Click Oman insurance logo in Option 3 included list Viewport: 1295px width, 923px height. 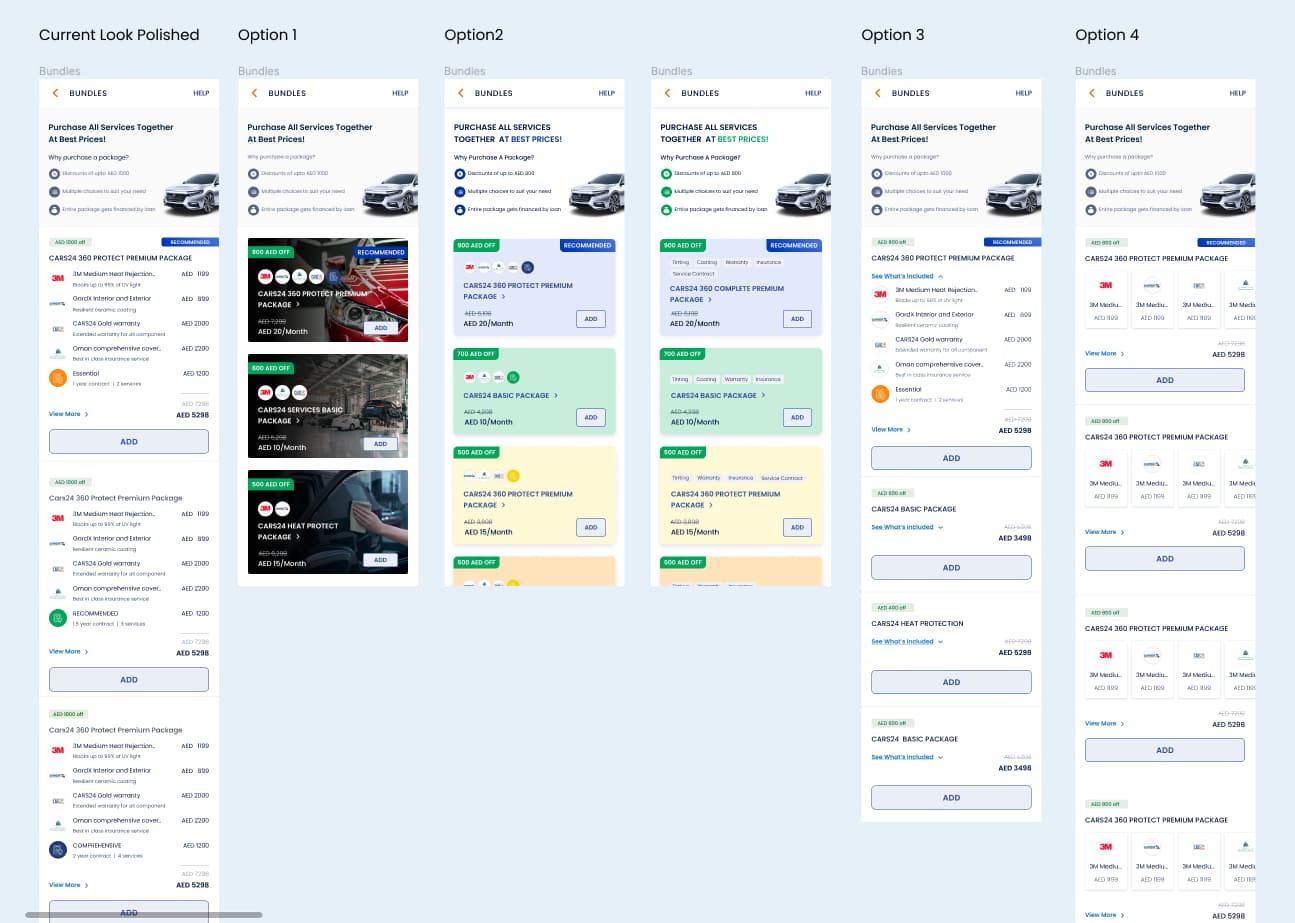click(880, 369)
